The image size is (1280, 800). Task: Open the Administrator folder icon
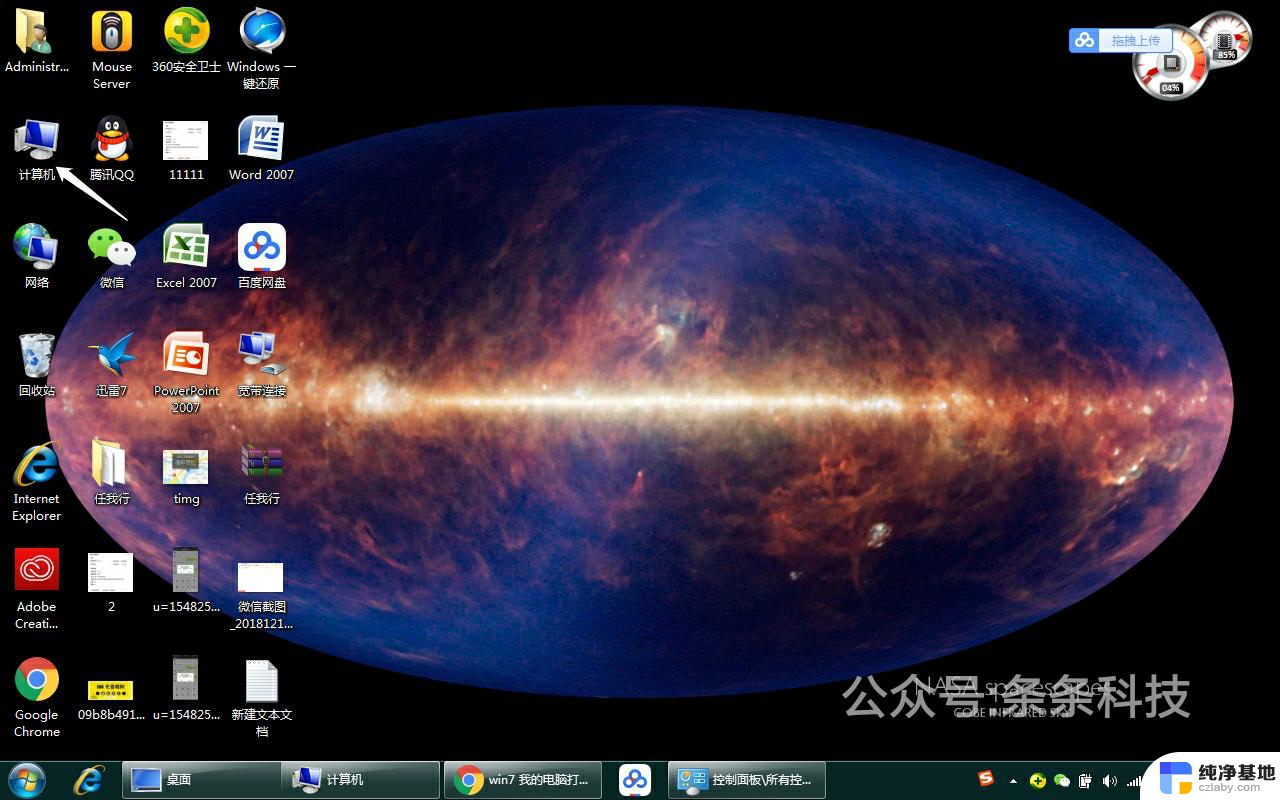pyautogui.click(x=37, y=41)
